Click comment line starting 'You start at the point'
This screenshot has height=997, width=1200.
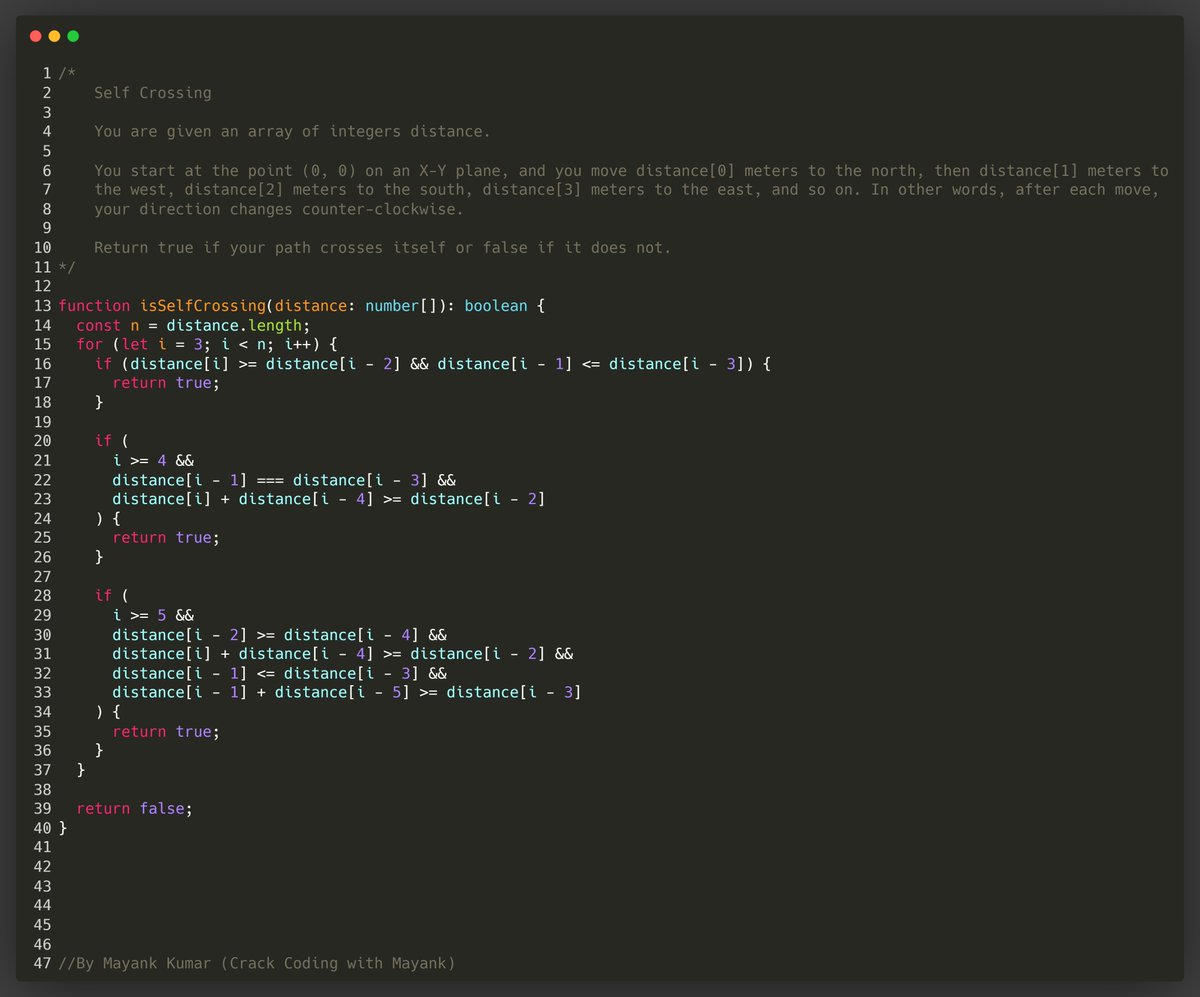coord(631,170)
